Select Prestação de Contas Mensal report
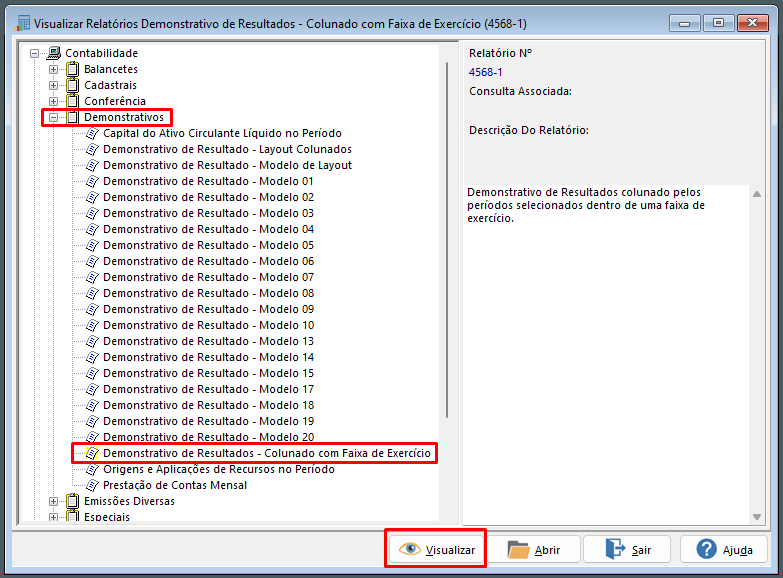This screenshot has height=578, width=783. [175, 485]
